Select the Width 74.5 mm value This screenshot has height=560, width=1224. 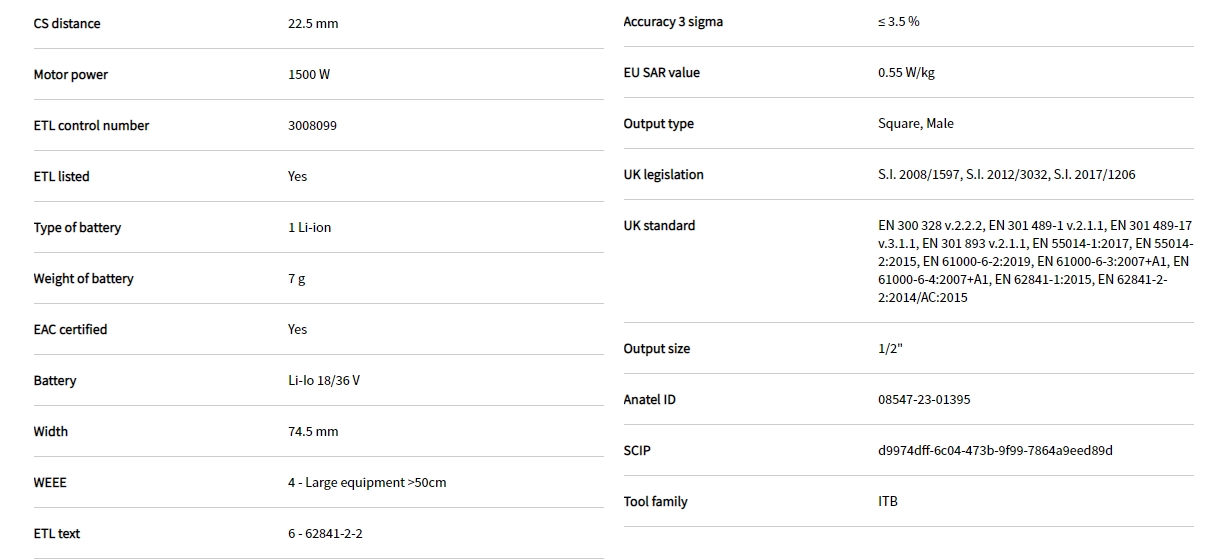[x=313, y=432]
